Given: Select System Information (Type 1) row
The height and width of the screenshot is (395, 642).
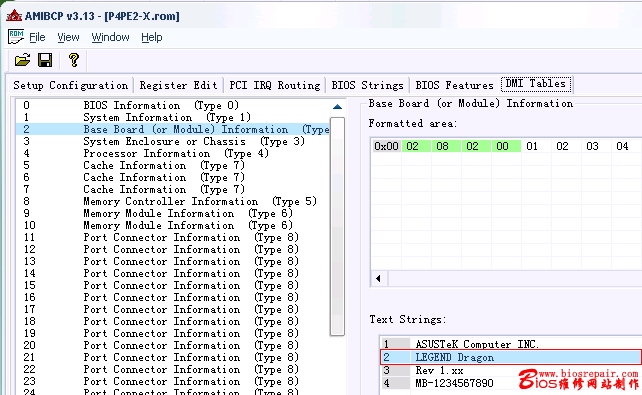Looking at the screenshot, I should tap(172, 117).
